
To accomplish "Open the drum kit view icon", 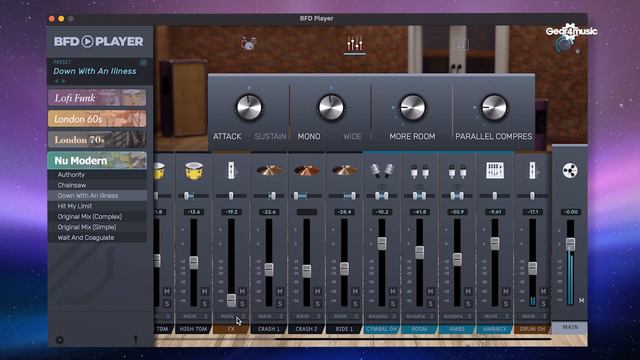I will coord(248,43).
